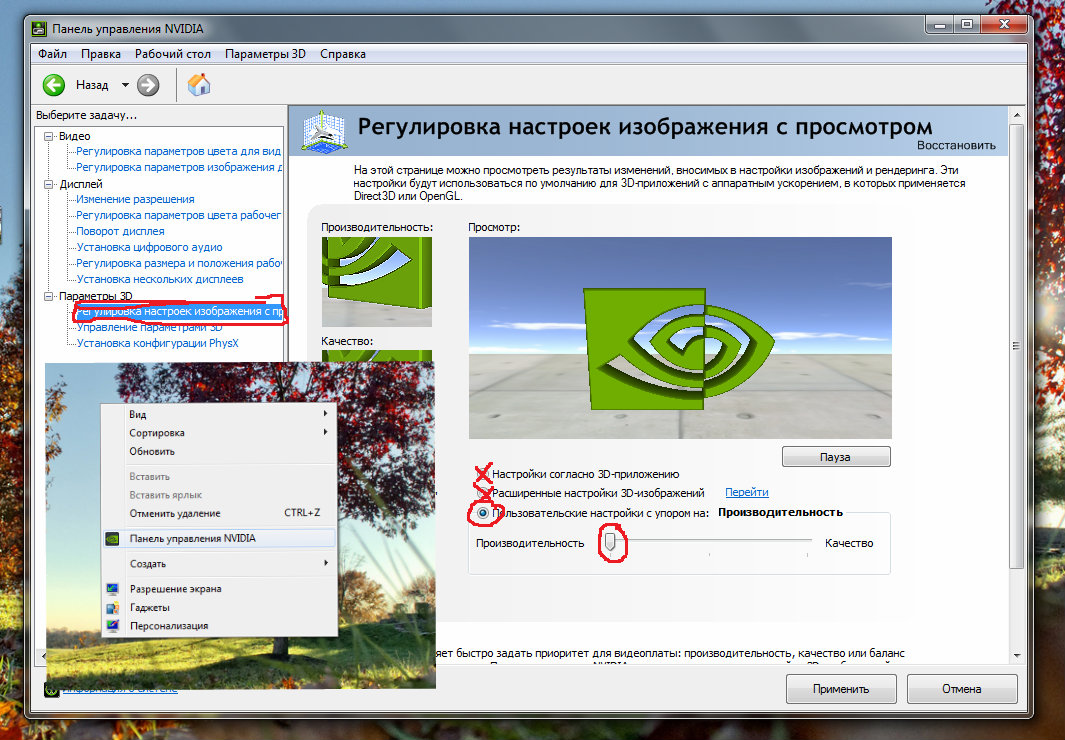
Task: Open the Справка menu
Action: (x=342, y=54)
